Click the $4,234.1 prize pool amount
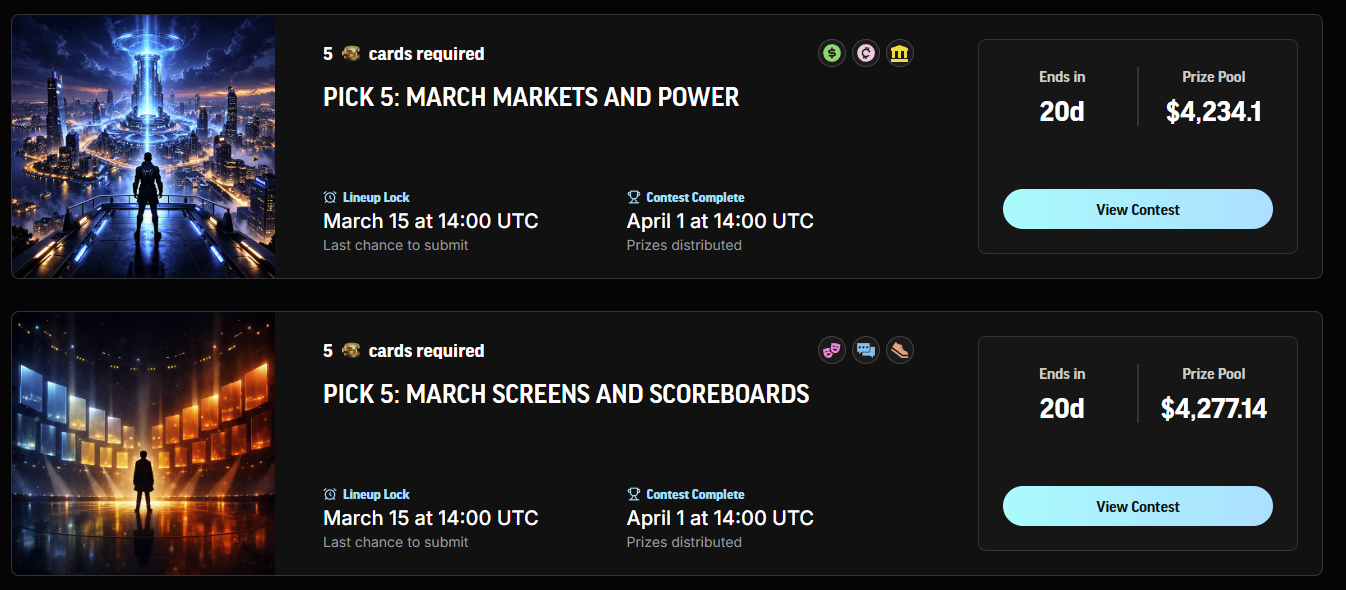The height and width of the screenshot is (590, 1346). click(x=1213, y=112)
